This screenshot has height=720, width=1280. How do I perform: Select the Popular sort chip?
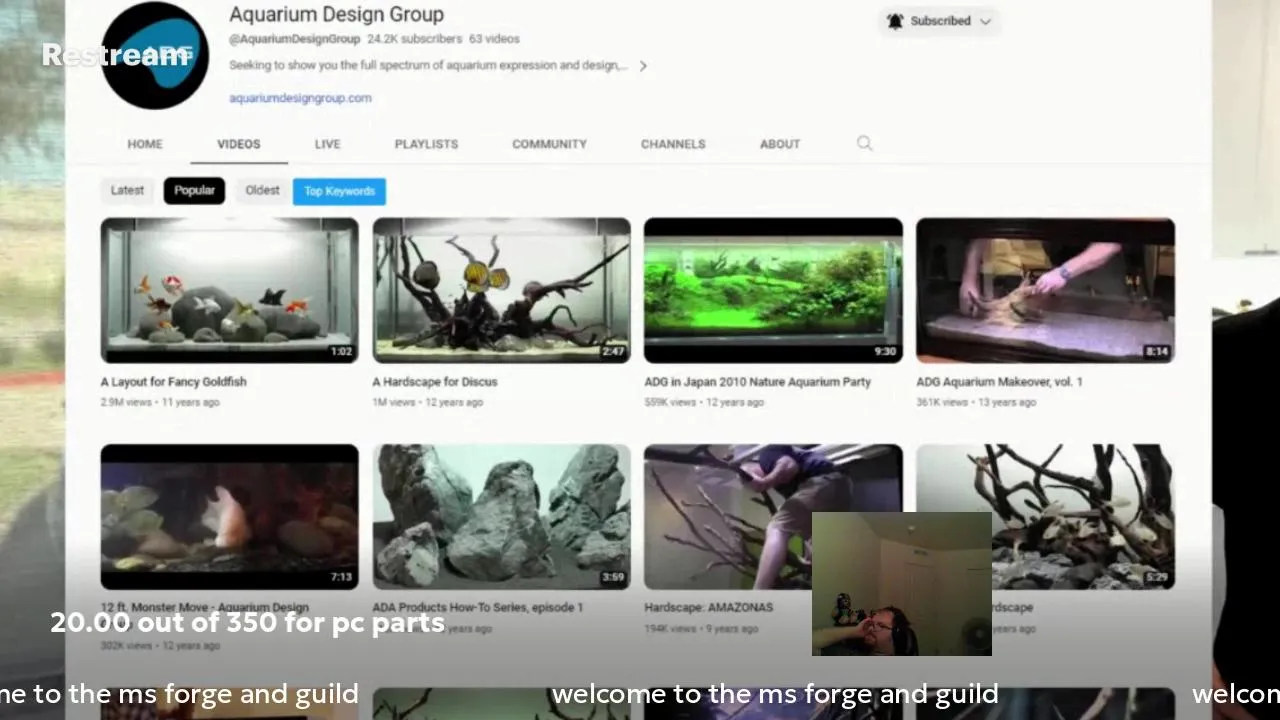194,191
